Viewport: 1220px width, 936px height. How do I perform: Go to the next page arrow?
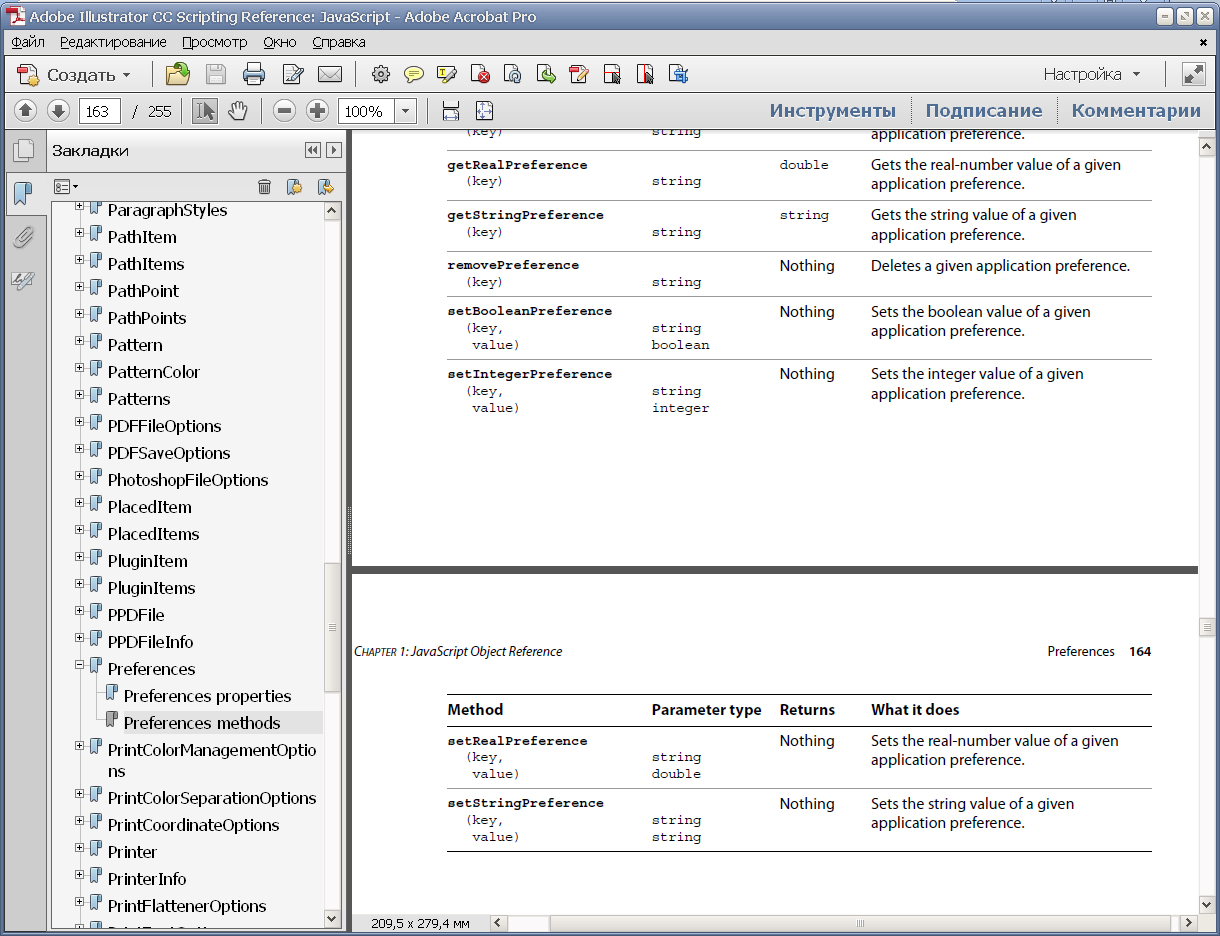(58, 111)
